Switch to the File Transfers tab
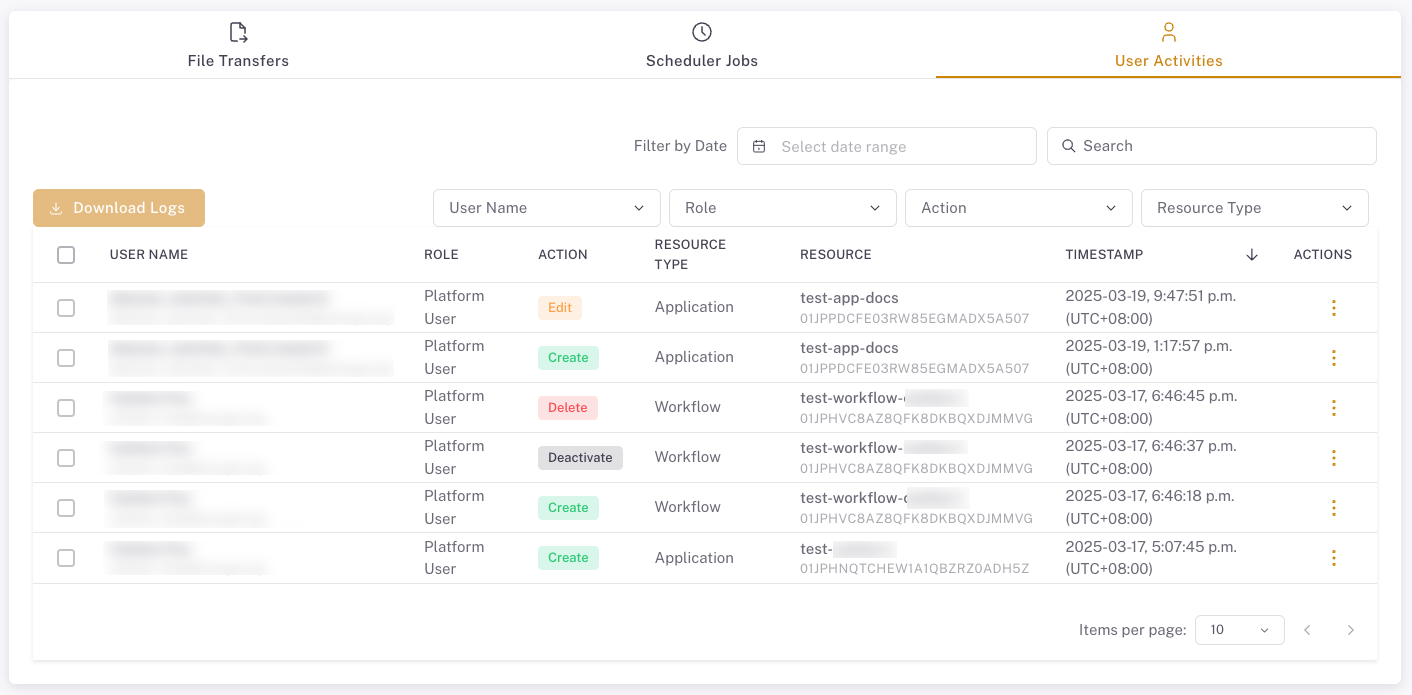The width and height of the screenshot is (1412, 695). click(x=238, y=60)
